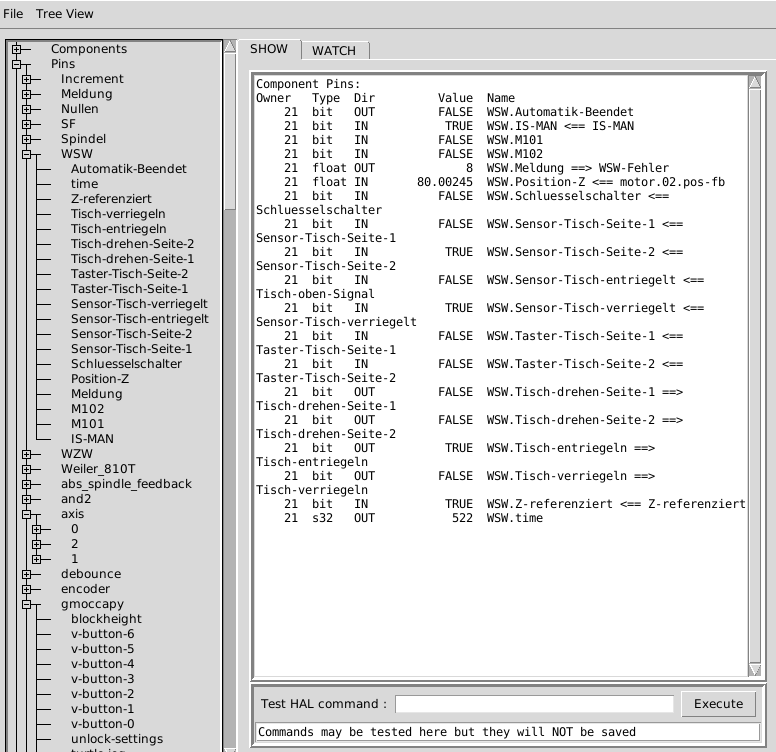Click WSW.Meldung ==> WSW-Fehler entry
Viewport: 776px width, 752px height.
point(578,168)
